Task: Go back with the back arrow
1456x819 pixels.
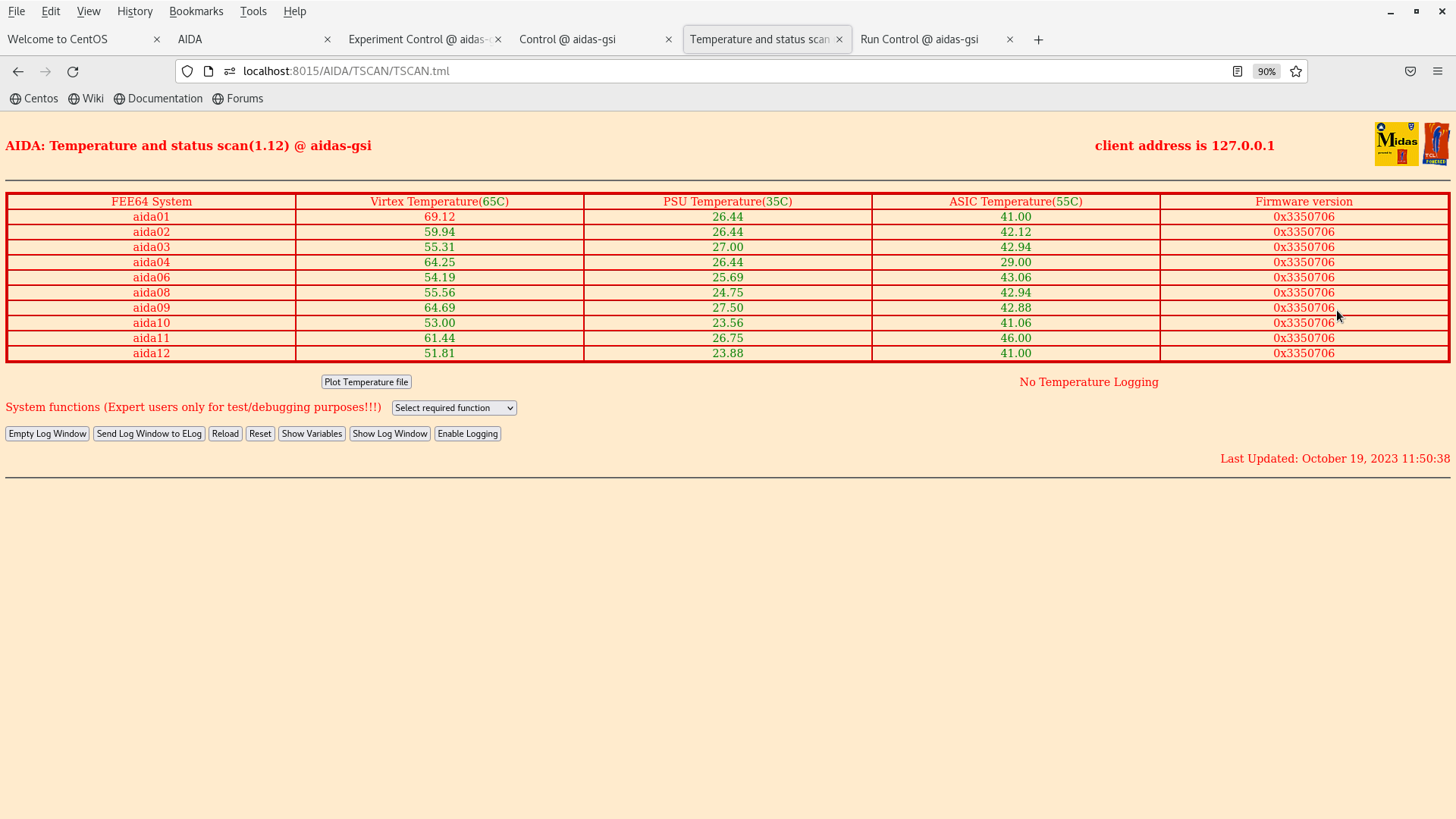Action: pyautogui.click(x=18, y=71)
